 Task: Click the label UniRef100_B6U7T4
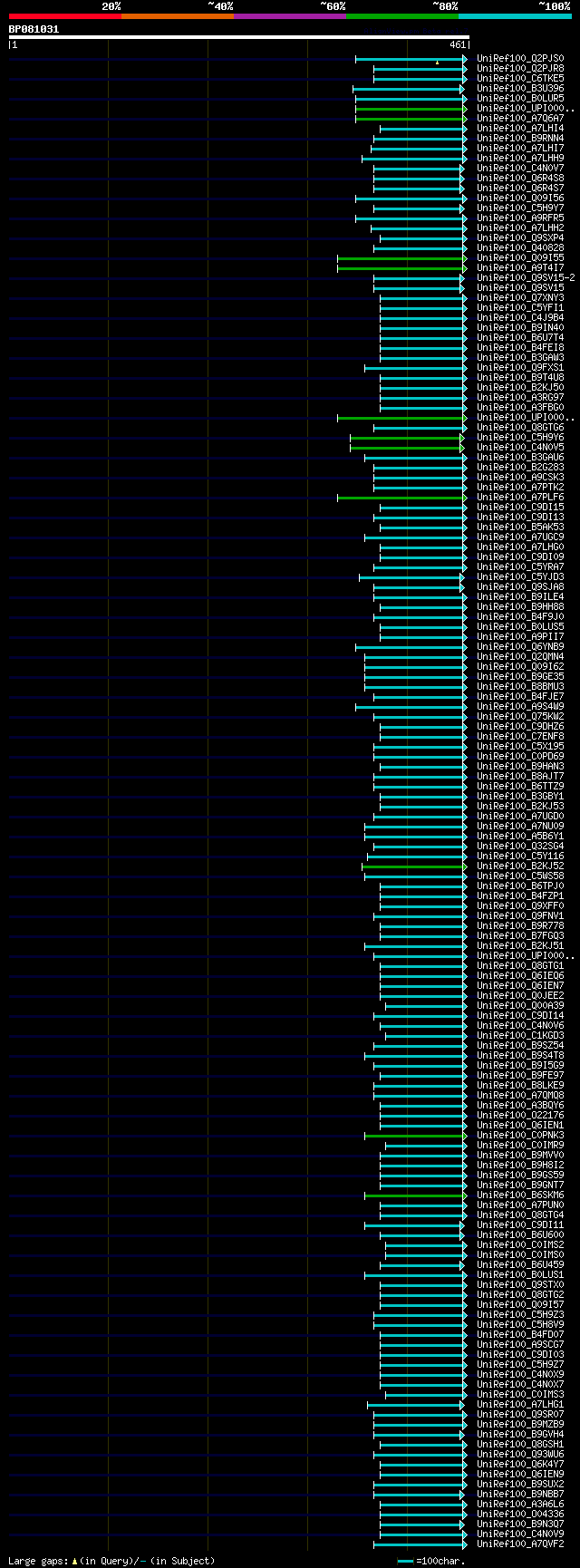[520, 337]
